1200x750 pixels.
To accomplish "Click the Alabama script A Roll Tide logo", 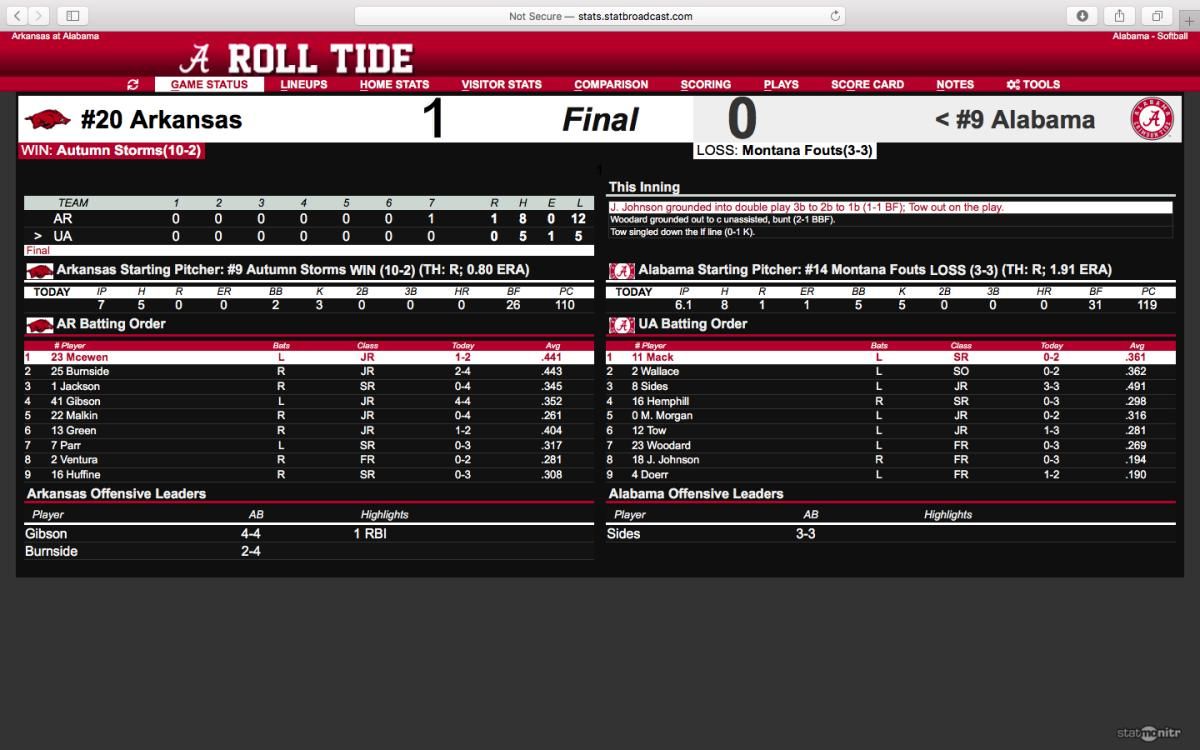I will 297,59.
